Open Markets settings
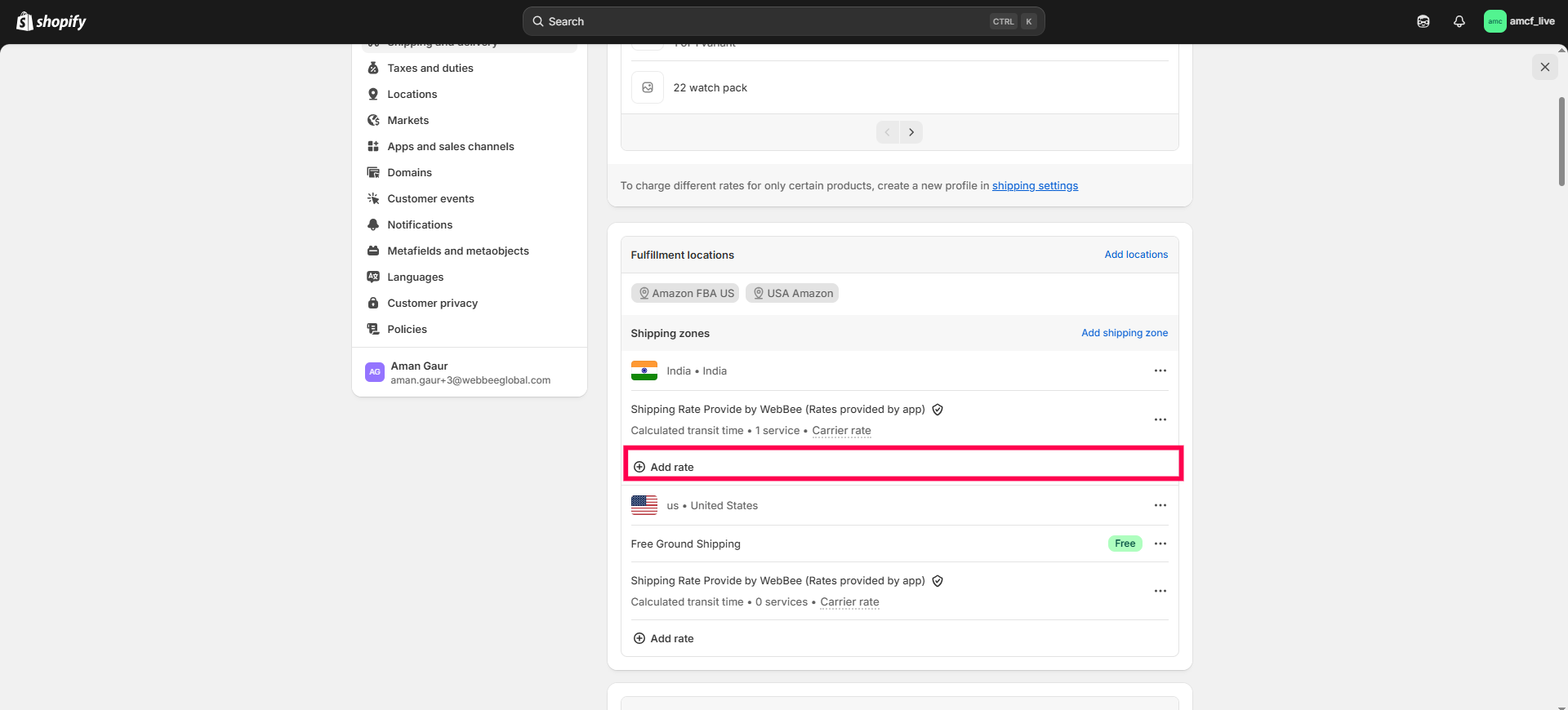1568x710 pixels. [408, 120]
